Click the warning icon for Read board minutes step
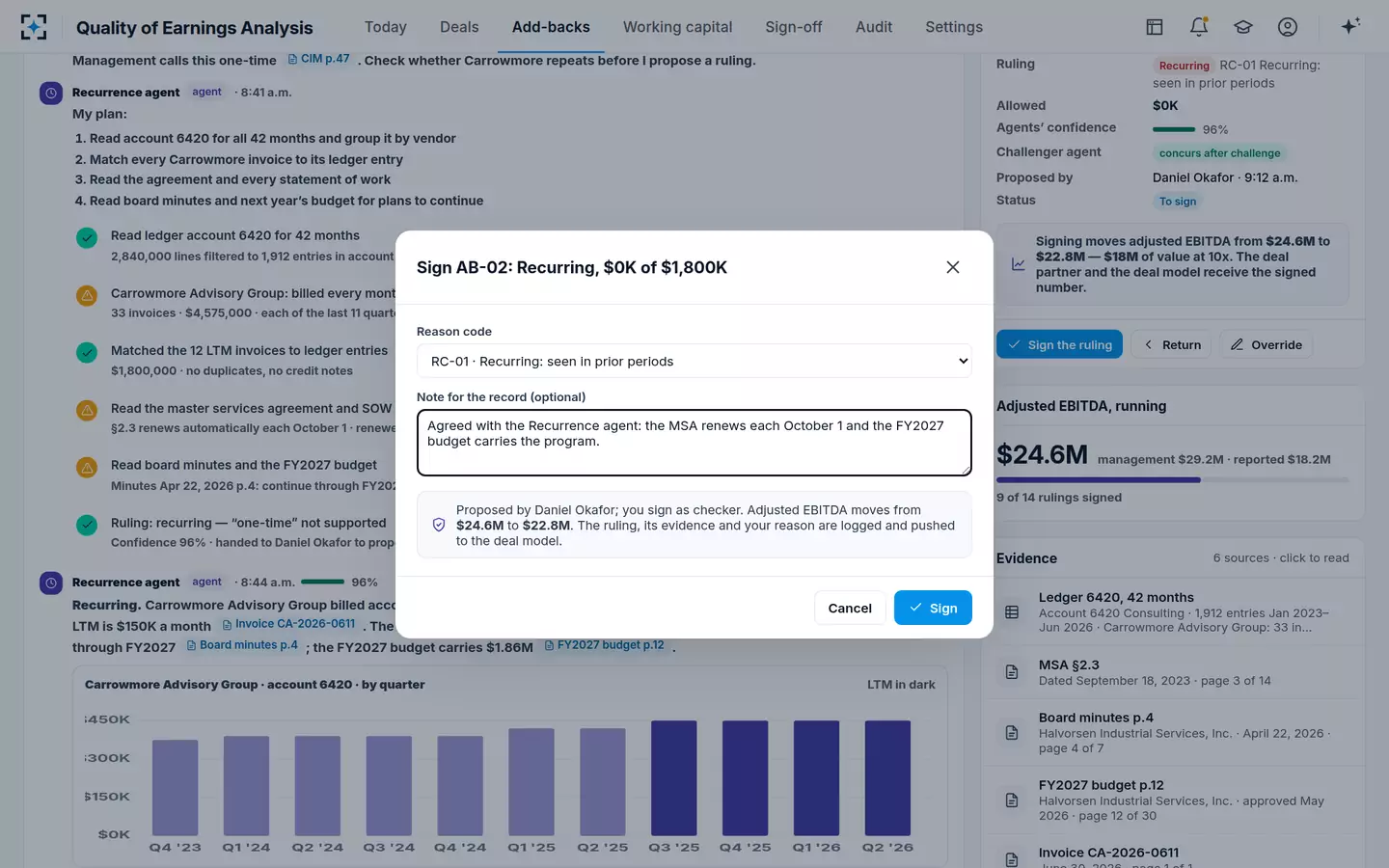The image size is (1389, 868). click(87, 467)
